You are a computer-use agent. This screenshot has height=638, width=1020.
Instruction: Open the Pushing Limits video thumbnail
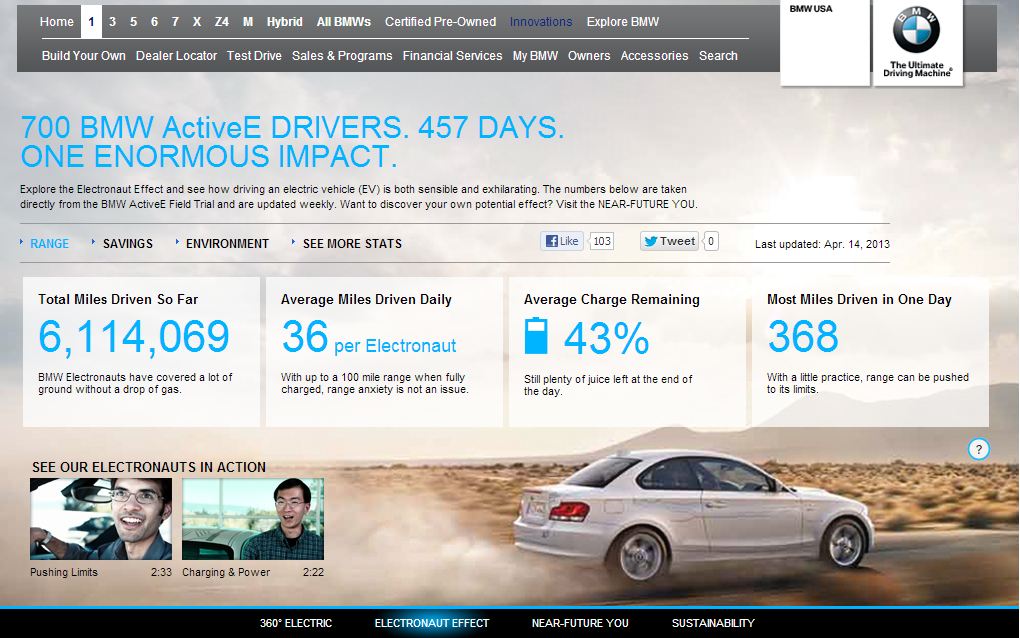[x=101, y=518]
